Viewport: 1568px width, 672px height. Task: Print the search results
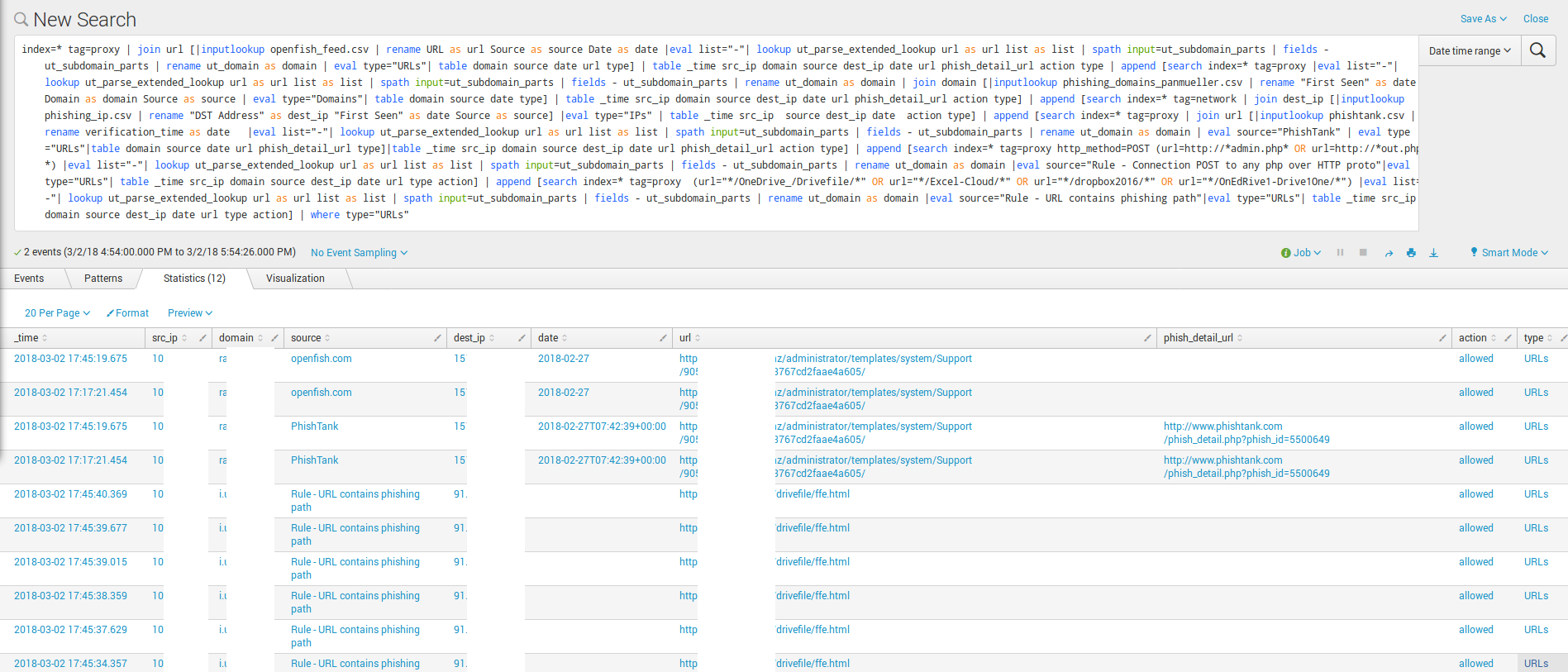pos(1411,253)
